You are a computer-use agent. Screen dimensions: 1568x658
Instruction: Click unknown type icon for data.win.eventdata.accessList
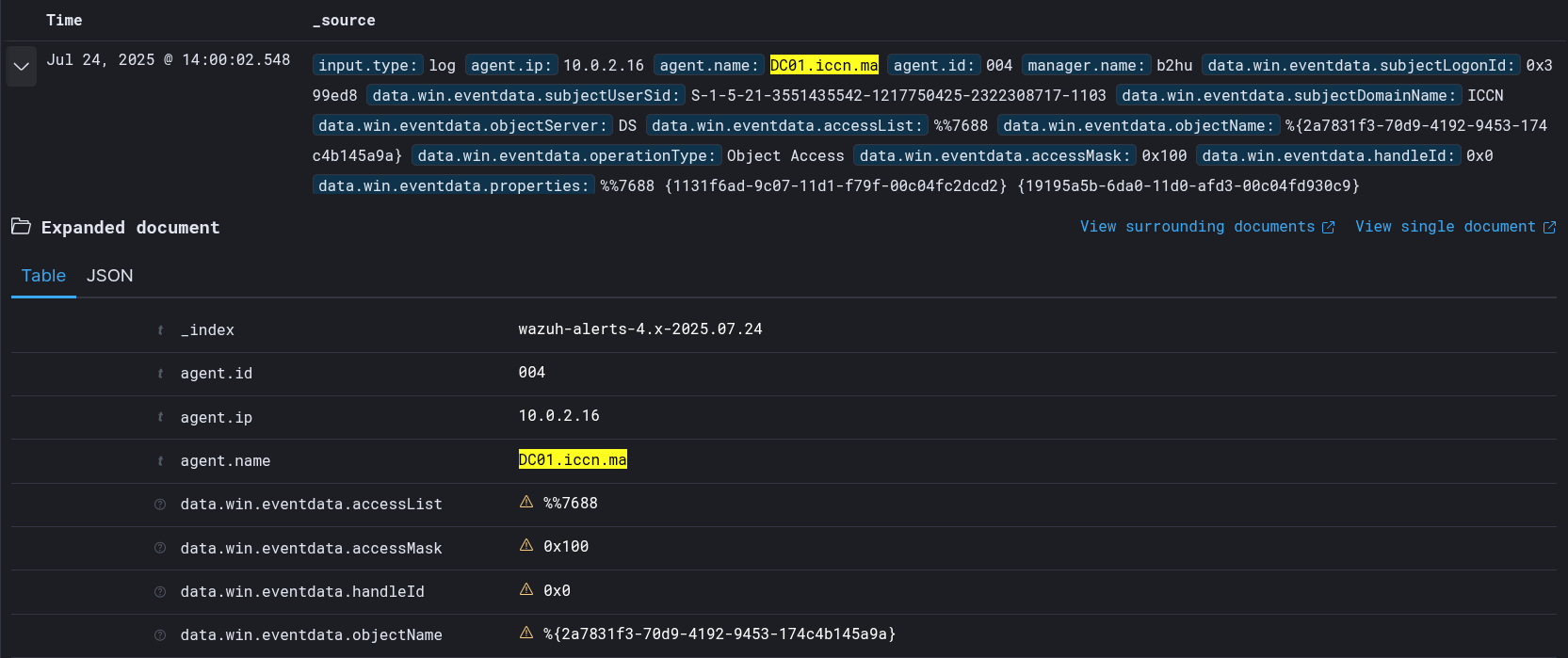[x=160, y=505]
